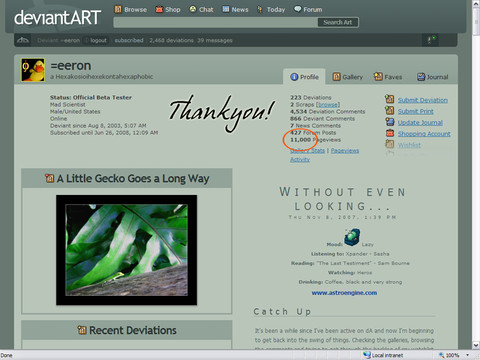The height and width of the screenshot is (360, 480).
Task: Click icon beside Recent Deviations heading
Action: click(x=82, y=330)
